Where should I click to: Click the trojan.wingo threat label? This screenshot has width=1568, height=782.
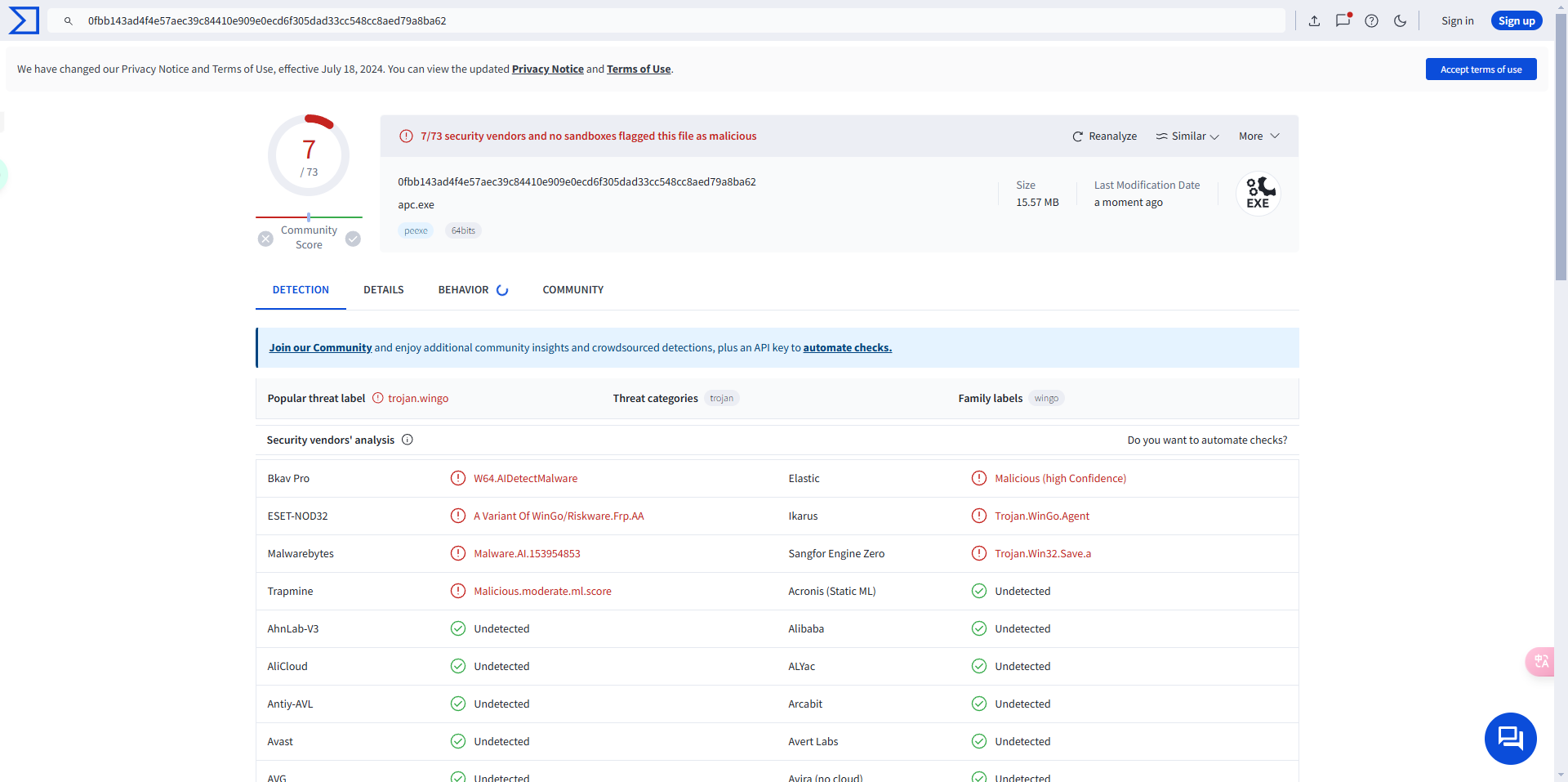click(418, 399)
